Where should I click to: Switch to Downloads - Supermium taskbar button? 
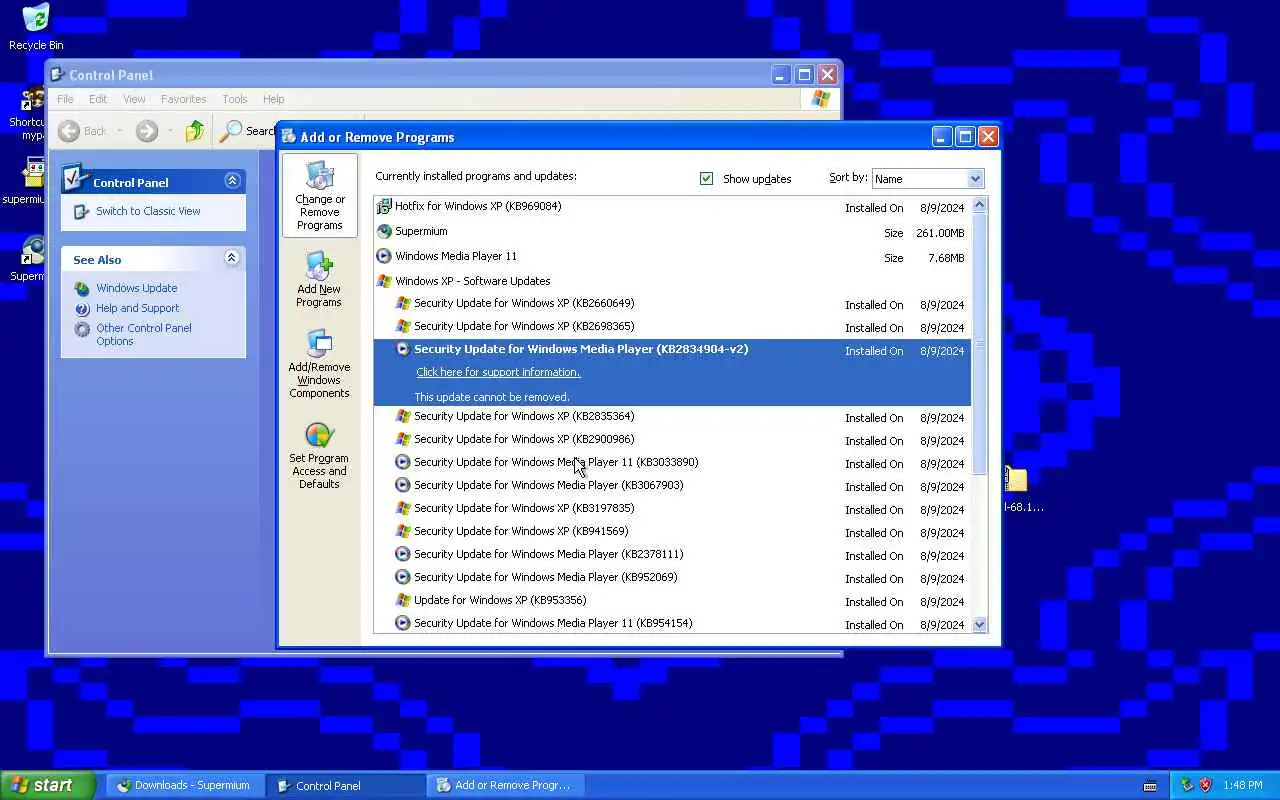(186, 785)
